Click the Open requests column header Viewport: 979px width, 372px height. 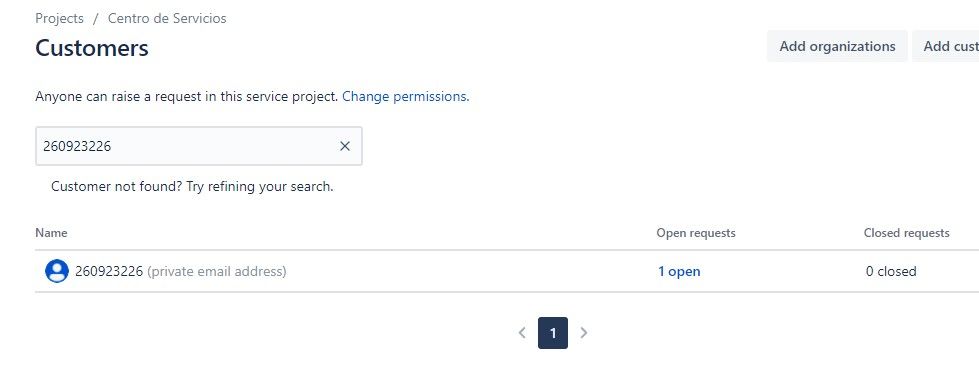point(696,233)
